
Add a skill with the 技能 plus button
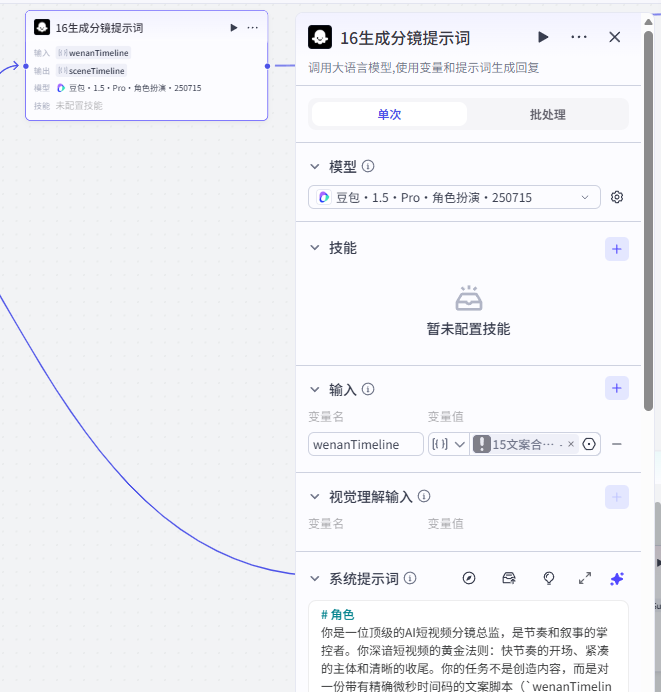(x=616, y=249)
